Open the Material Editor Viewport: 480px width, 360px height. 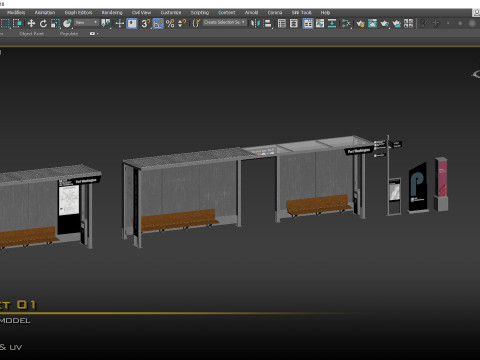click(x=346, y=23)
